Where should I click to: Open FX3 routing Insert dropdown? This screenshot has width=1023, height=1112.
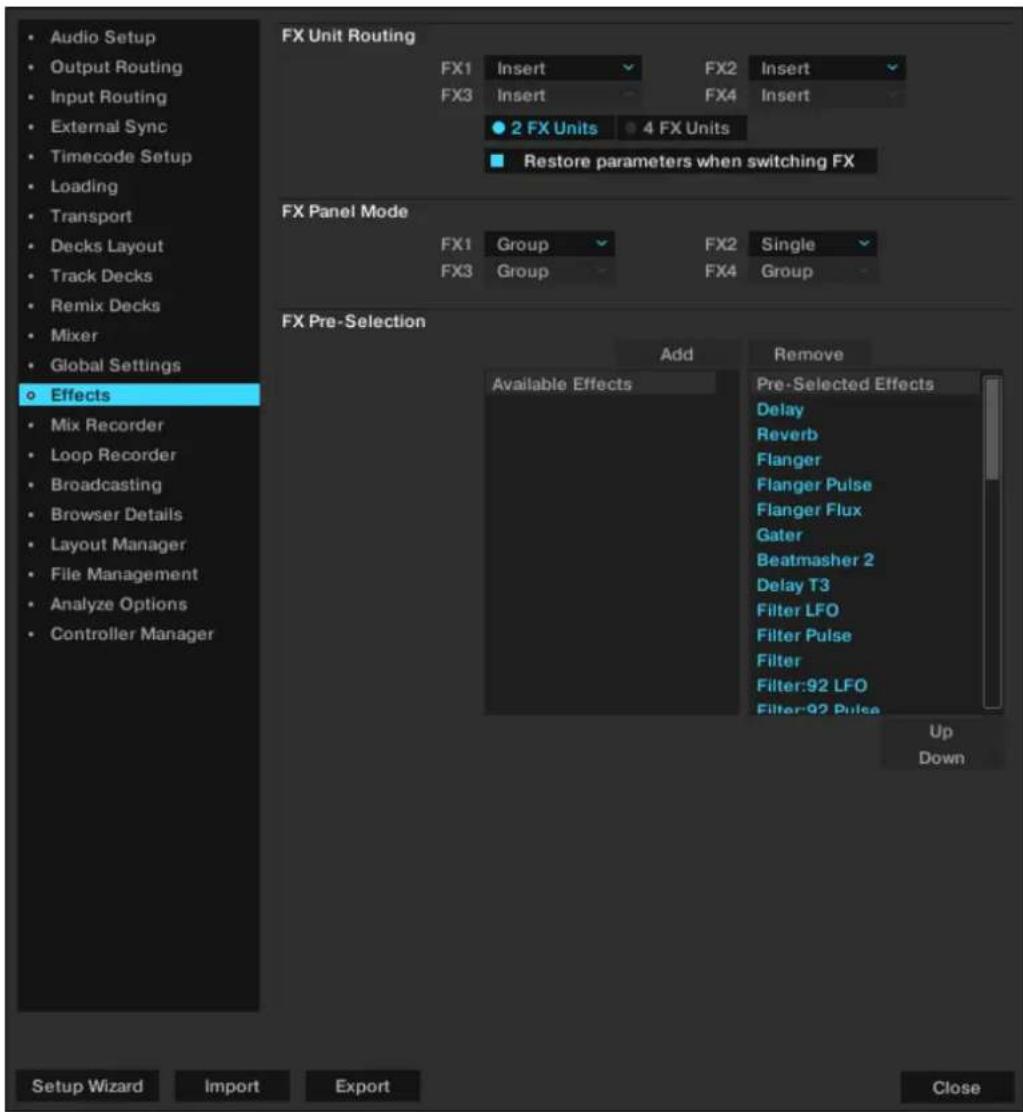[x=563, y=95]
